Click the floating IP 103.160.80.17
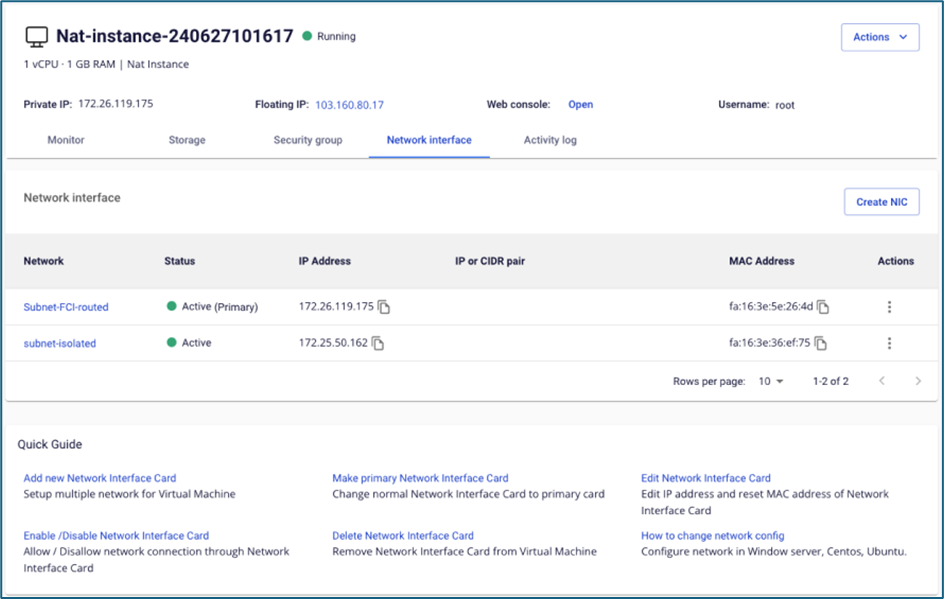The height and width of the screenshot is (599, 944). pos(349,104)
